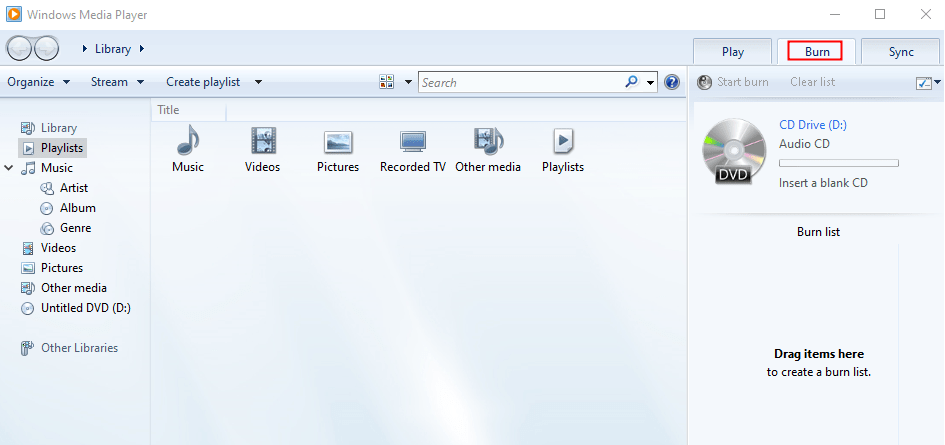Expand the Organize dropdown menu
This screenshot has width=945, height=445.
pos(38,82)
